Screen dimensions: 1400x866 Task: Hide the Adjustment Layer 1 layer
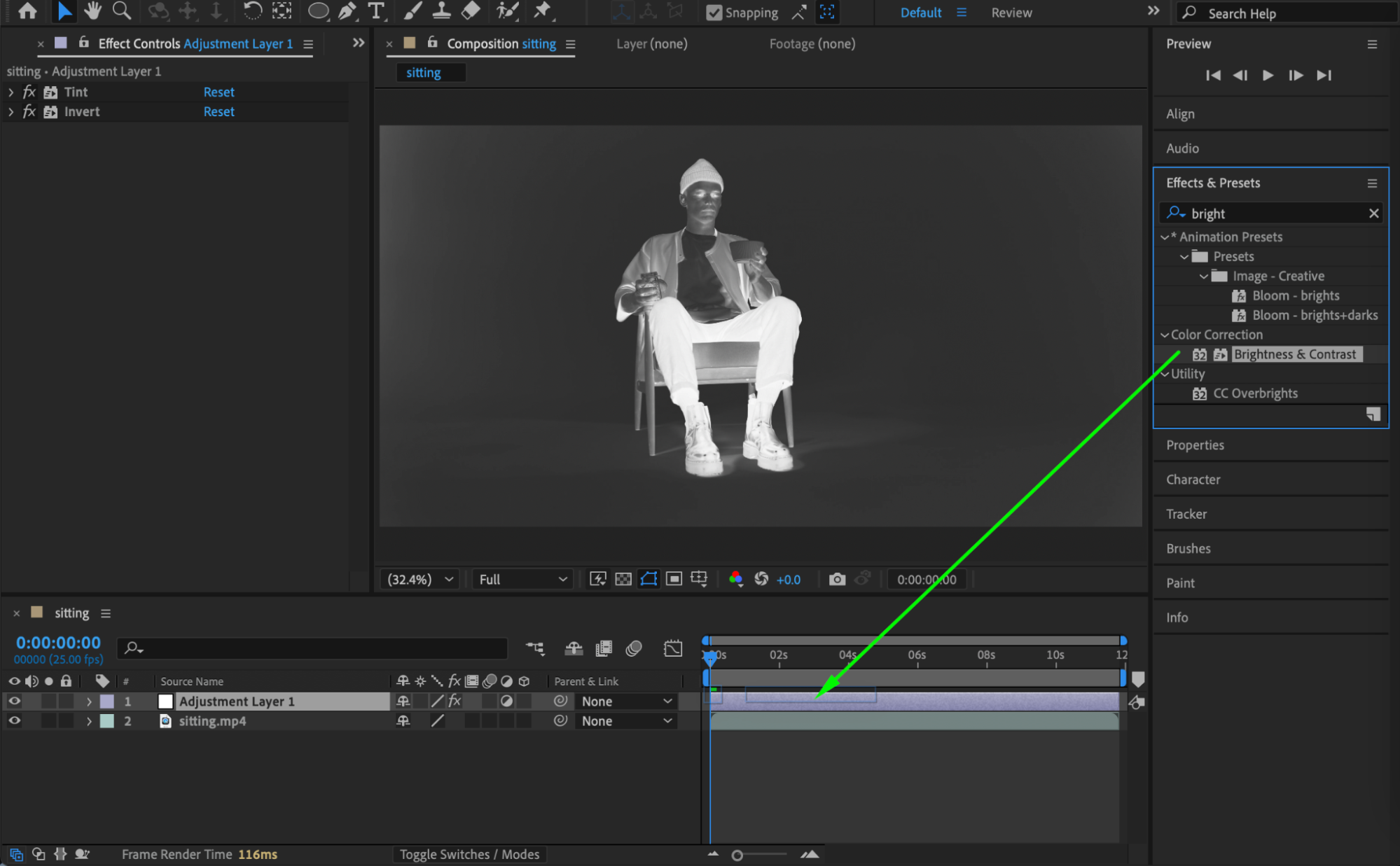click(x=14, y=701)
